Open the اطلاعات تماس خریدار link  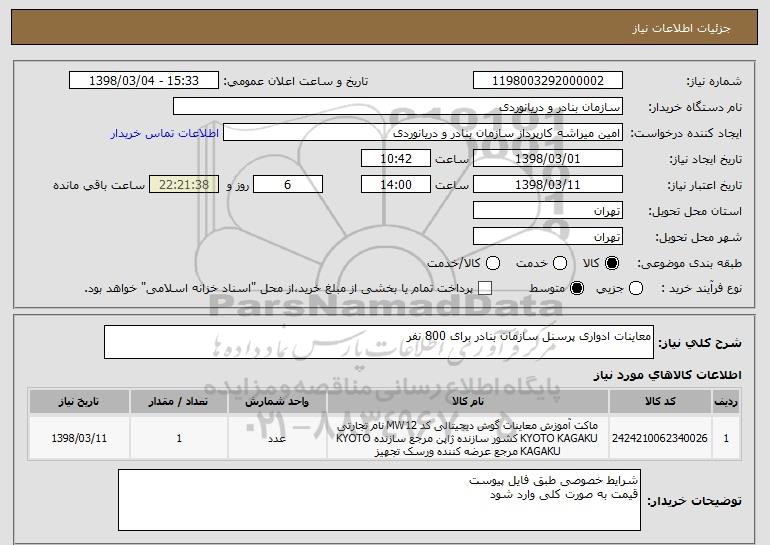click(165, 134)
